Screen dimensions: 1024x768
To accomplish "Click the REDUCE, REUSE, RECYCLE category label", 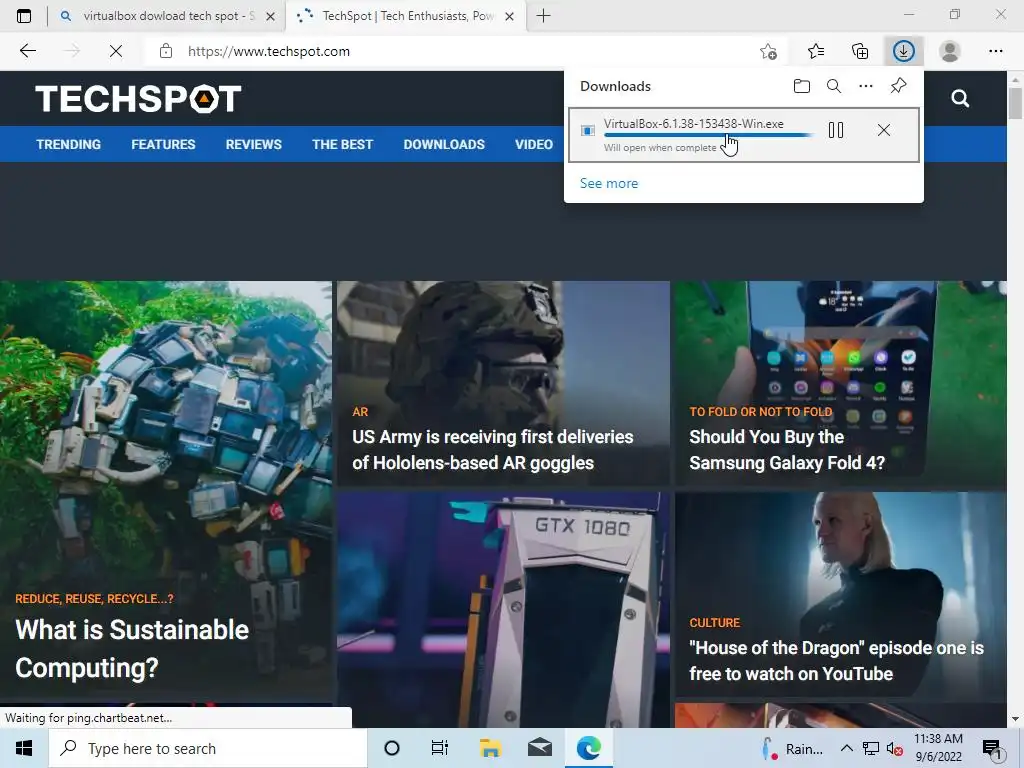I will pos(94,598).
